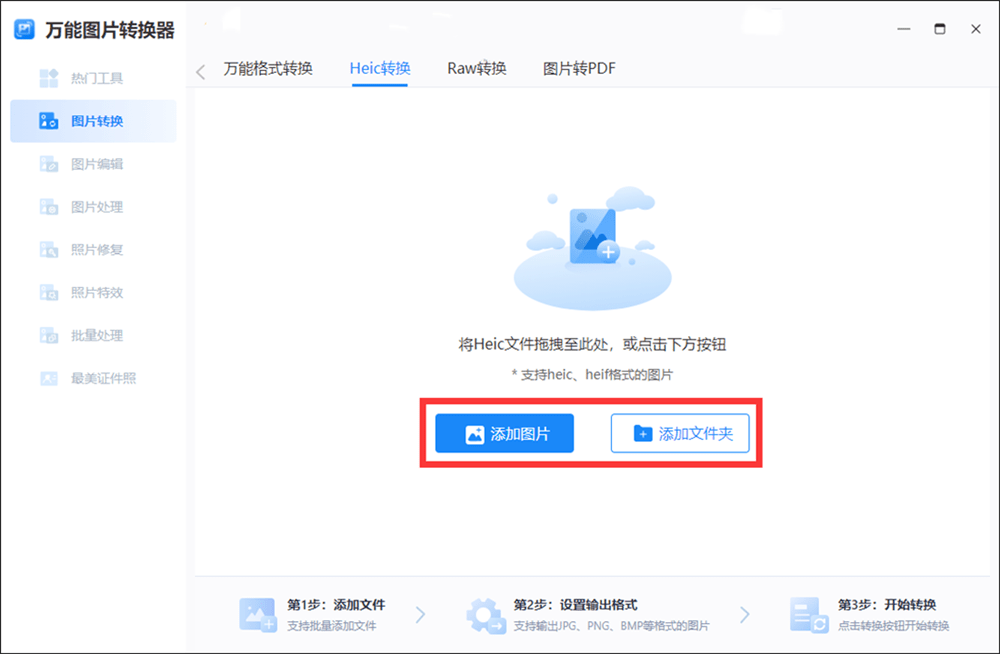Viewport: 1000px width, 654px height.
Task: Click the picture icon on 添加图片
Action: [474, 435]
